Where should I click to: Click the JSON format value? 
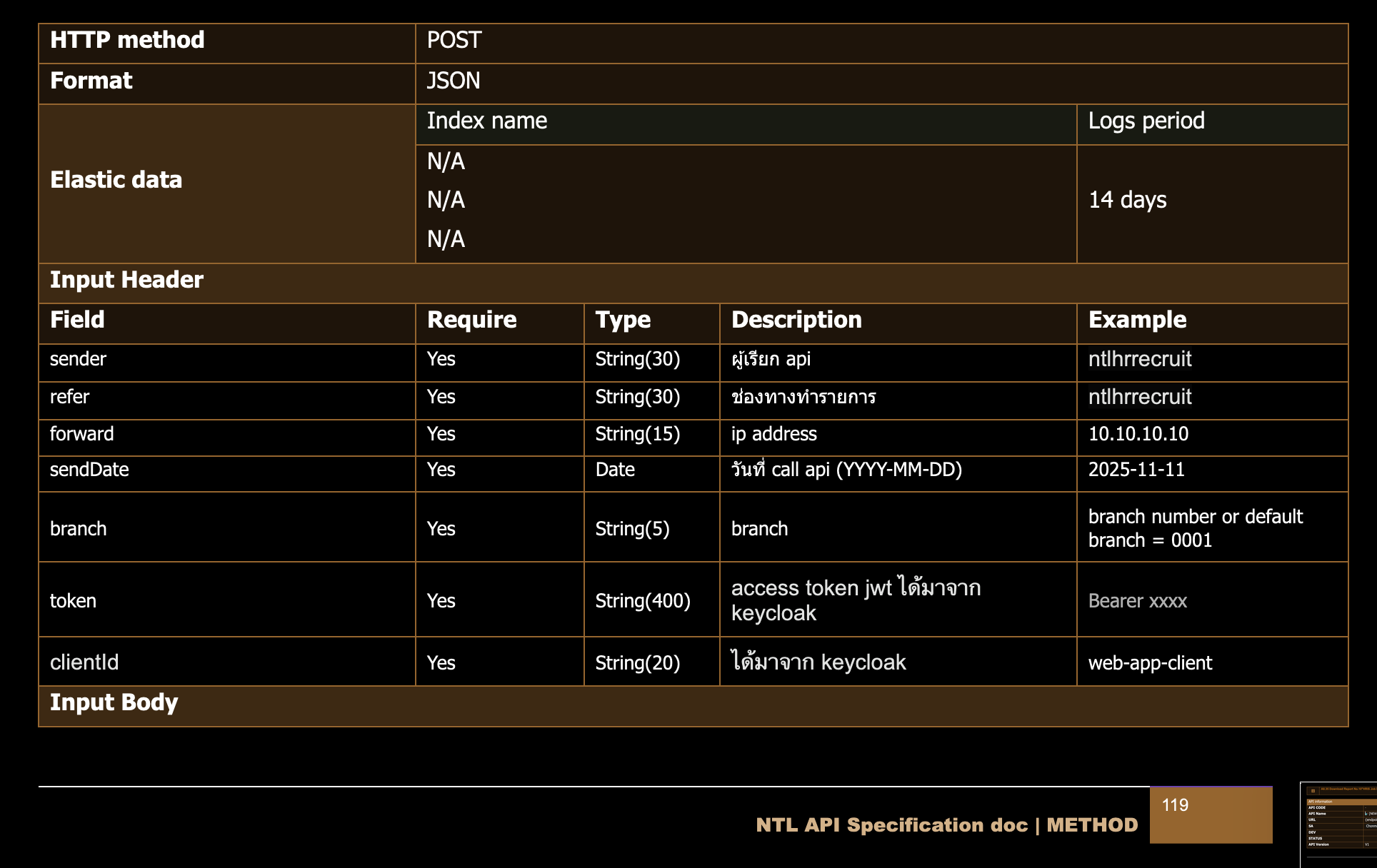tap(454, 81)
